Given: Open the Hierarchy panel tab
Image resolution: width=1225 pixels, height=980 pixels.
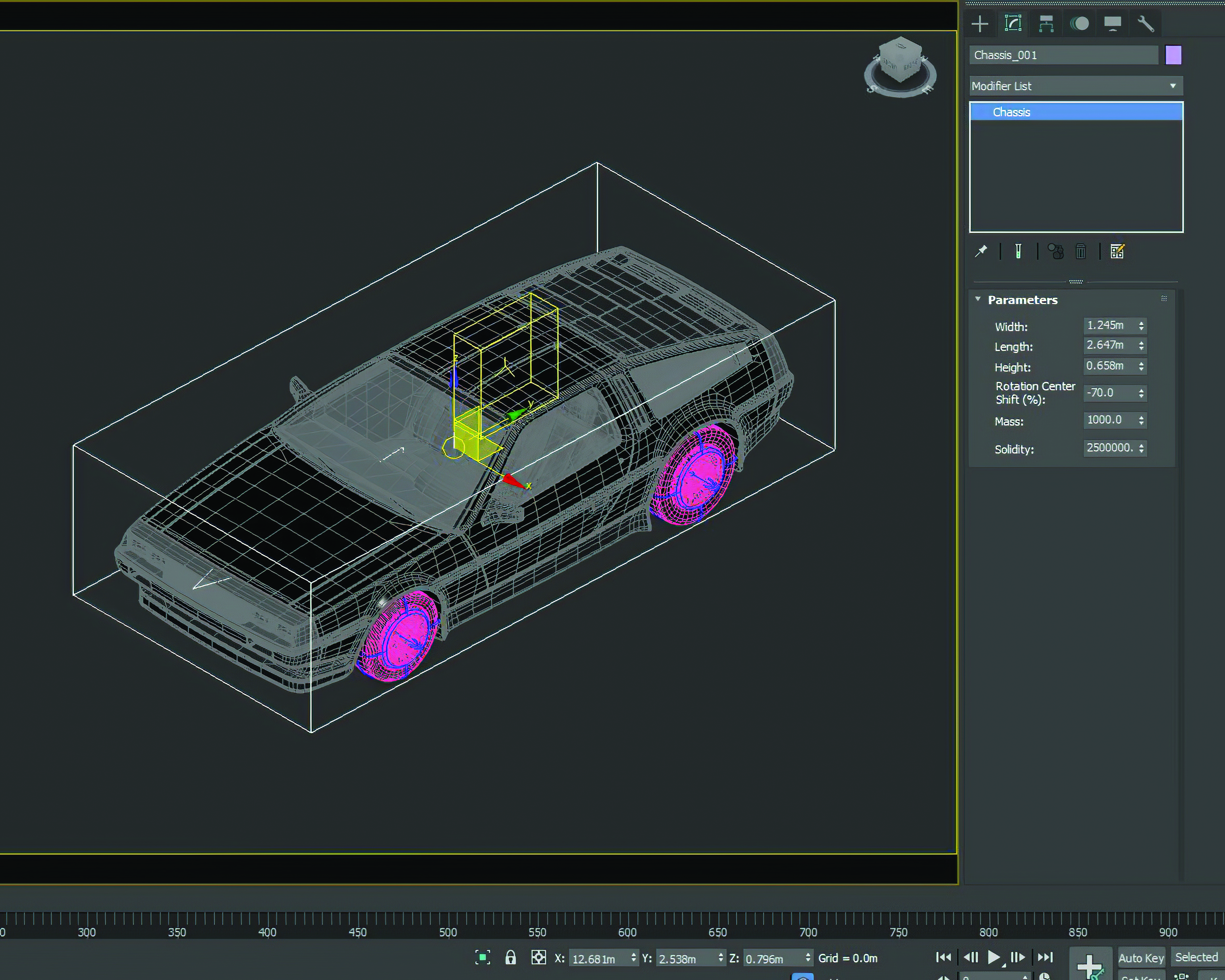Looking at the screenshot, I should point(1046,24).
